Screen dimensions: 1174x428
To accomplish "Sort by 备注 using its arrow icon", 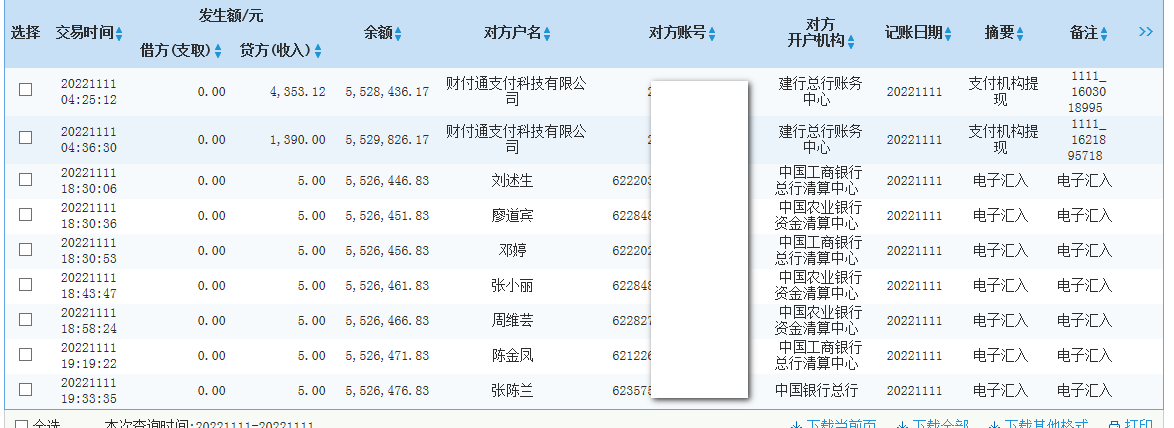I will (1104, 34).
